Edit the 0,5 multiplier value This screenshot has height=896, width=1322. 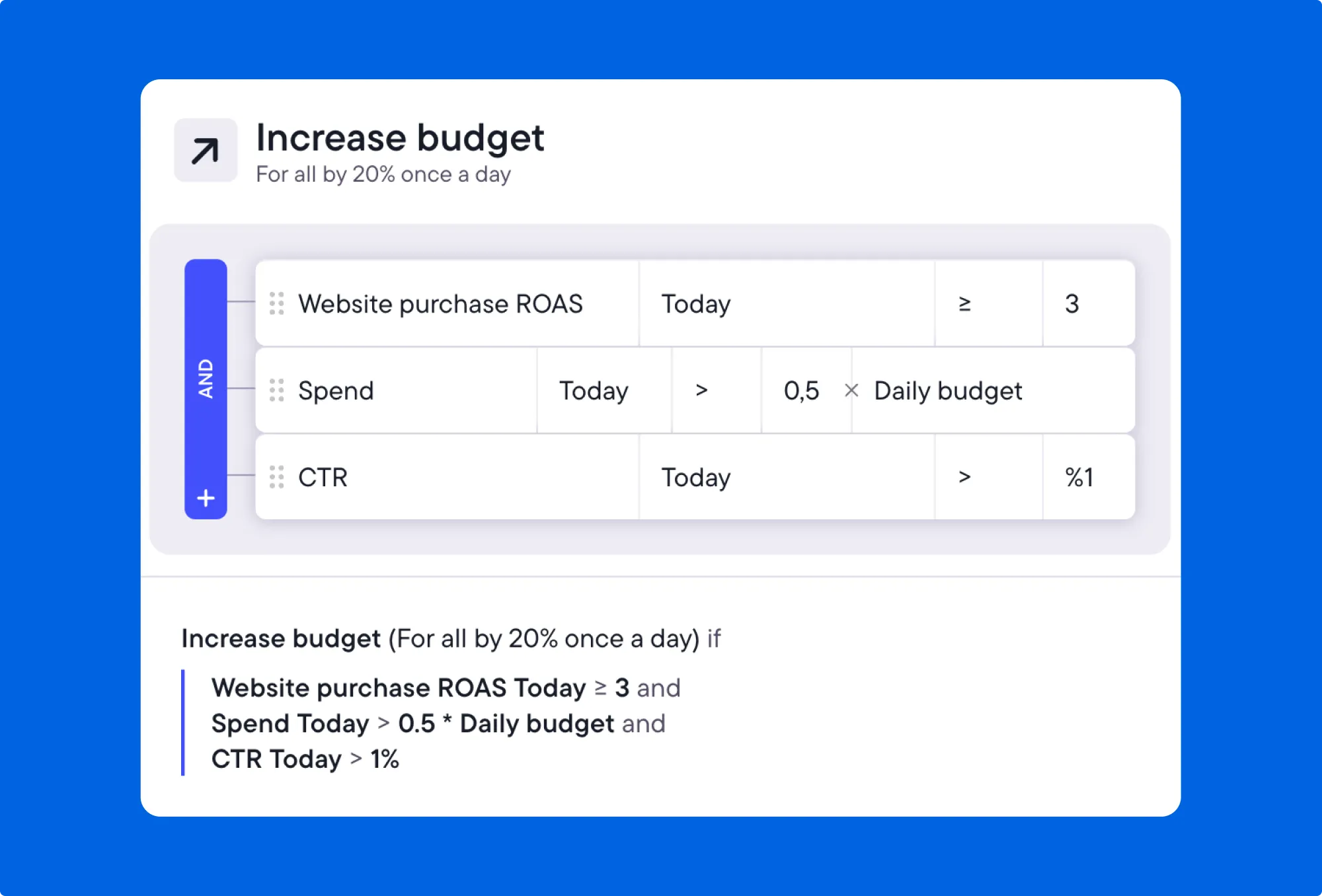[x=801, y=391]
